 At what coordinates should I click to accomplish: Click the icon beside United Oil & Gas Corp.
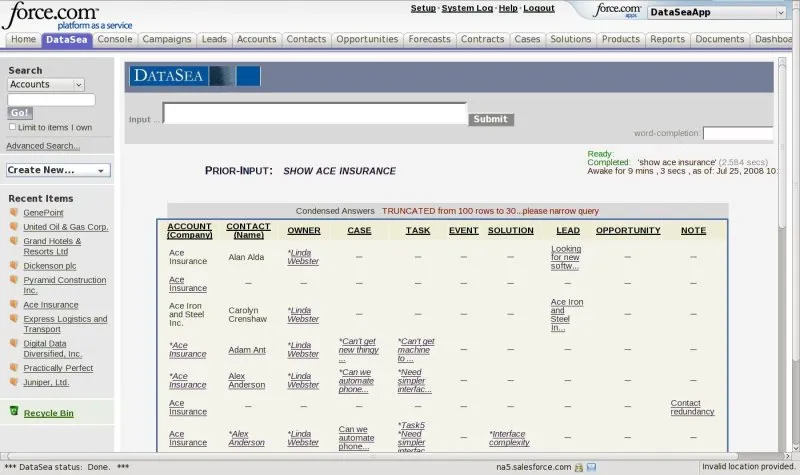coord(14,227)
